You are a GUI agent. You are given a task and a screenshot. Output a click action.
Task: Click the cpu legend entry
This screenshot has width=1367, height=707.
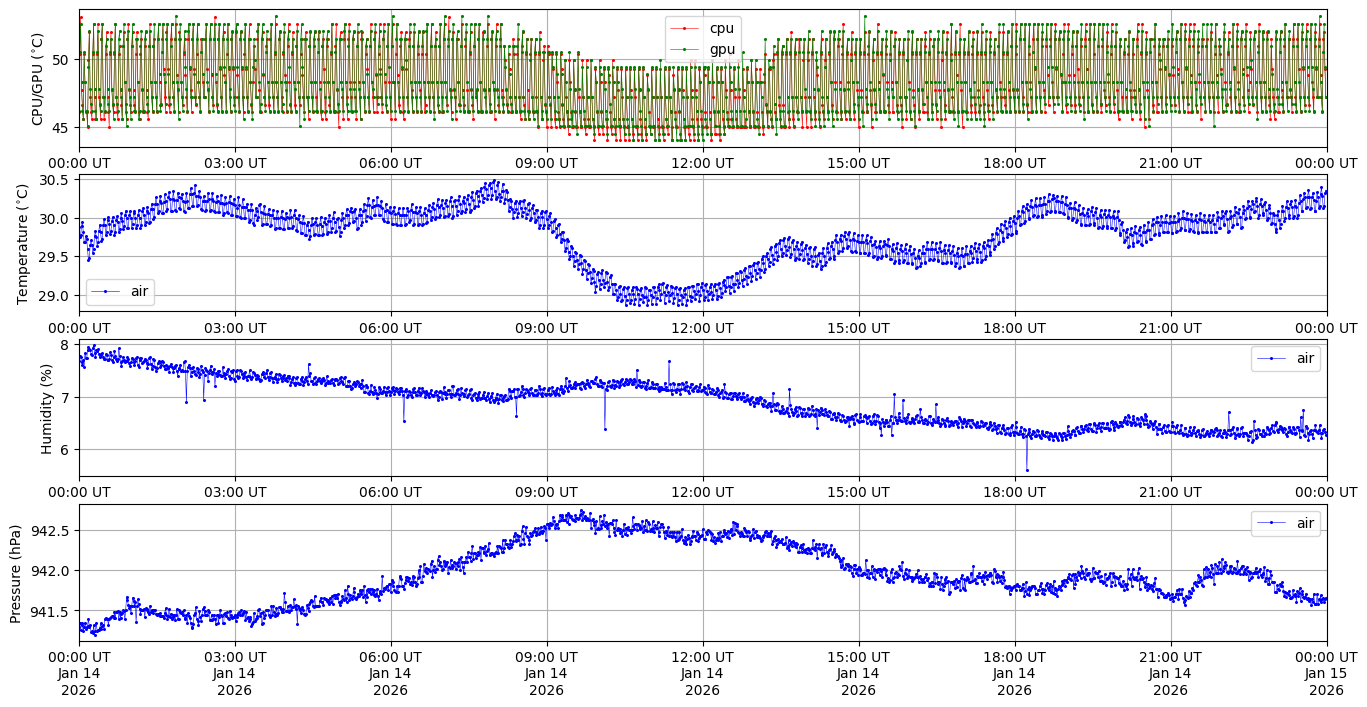click(721, 28)
